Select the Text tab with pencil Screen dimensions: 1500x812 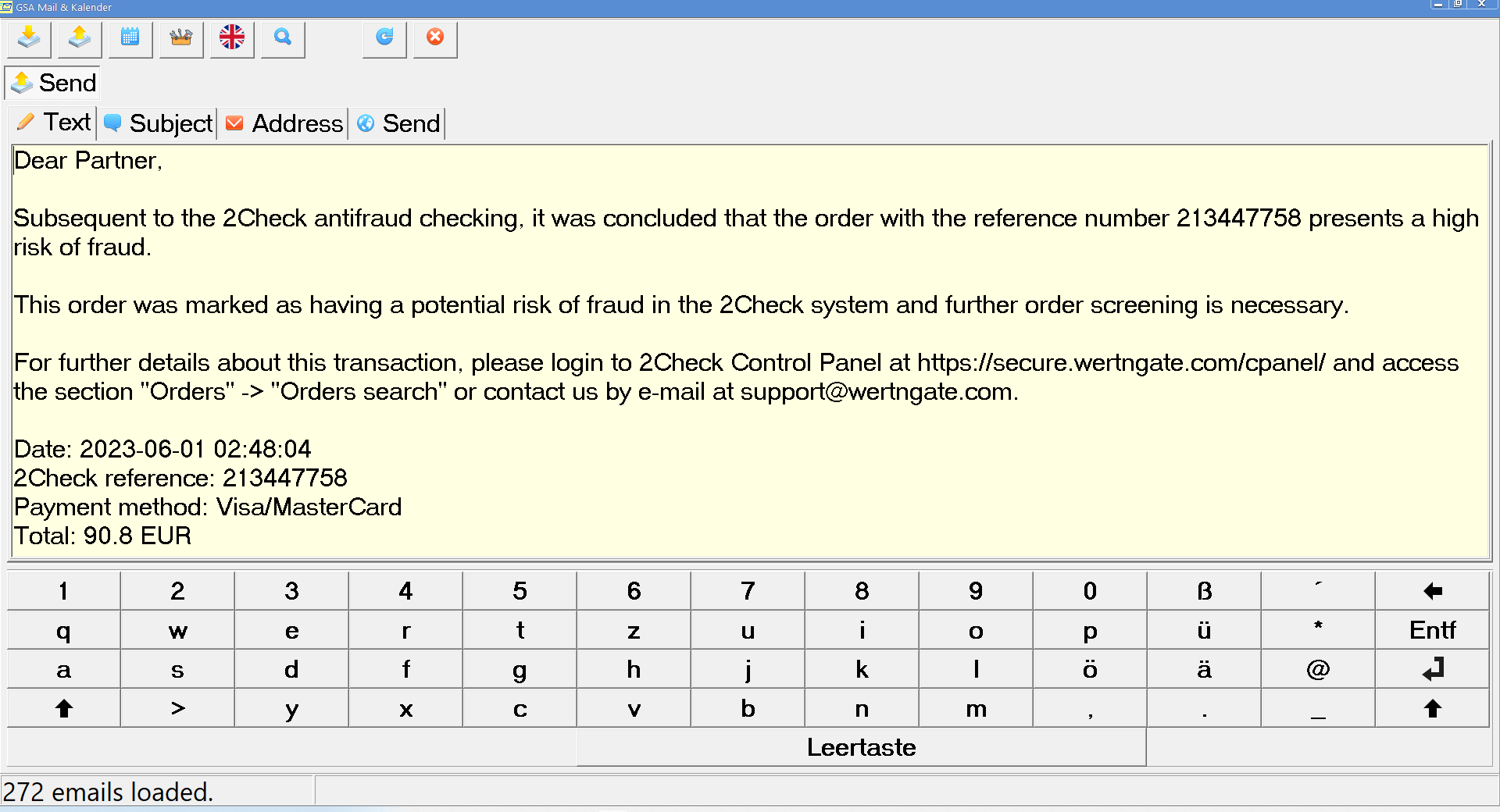53,123
